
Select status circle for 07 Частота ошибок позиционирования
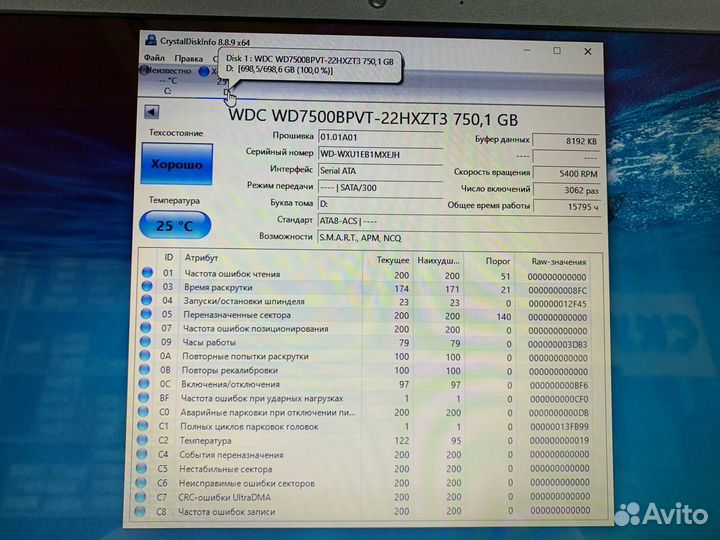146,328
